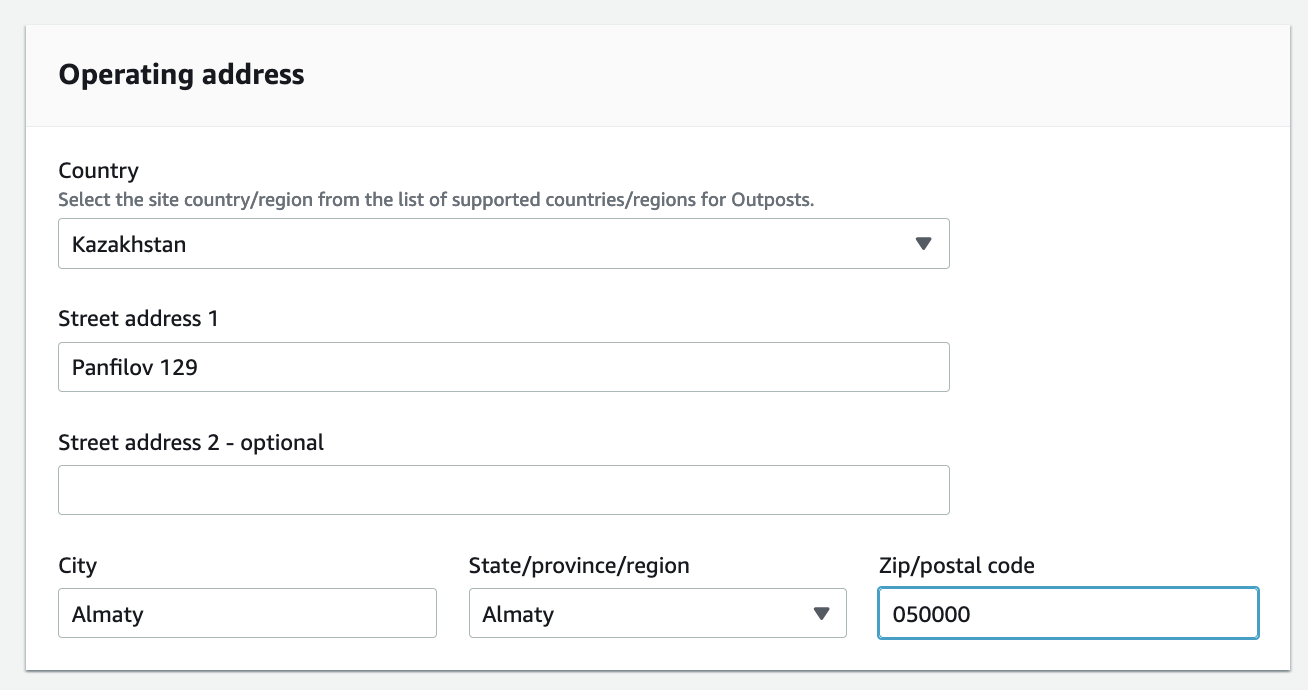Click the Country dropdown arrow icon
Image resolution: width=1308 pixels, height=690 pixels.
pyautogui.click(x=923, y=244)
